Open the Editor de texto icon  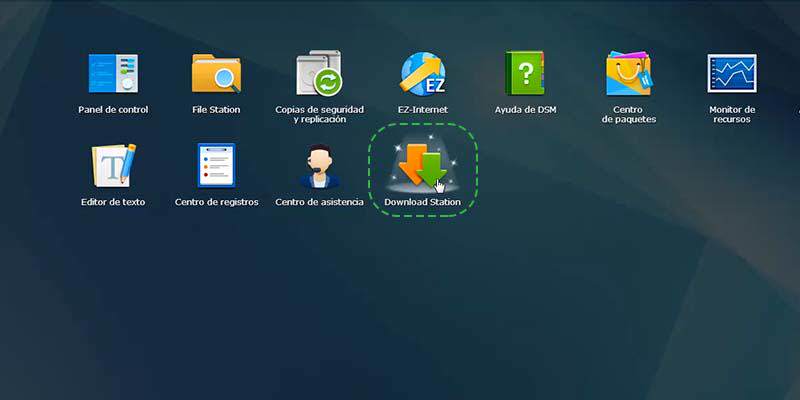(x=113, y=165)
